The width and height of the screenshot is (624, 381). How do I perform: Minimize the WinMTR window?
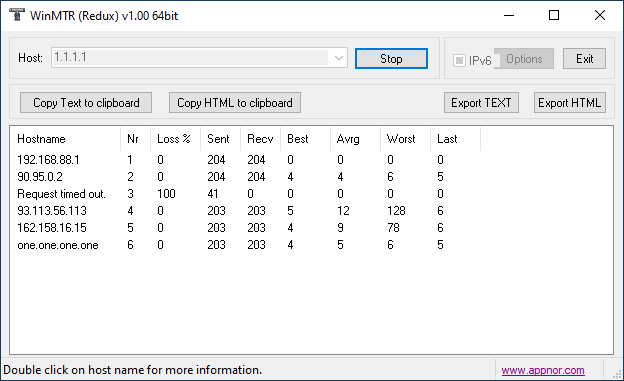point(509,16)
